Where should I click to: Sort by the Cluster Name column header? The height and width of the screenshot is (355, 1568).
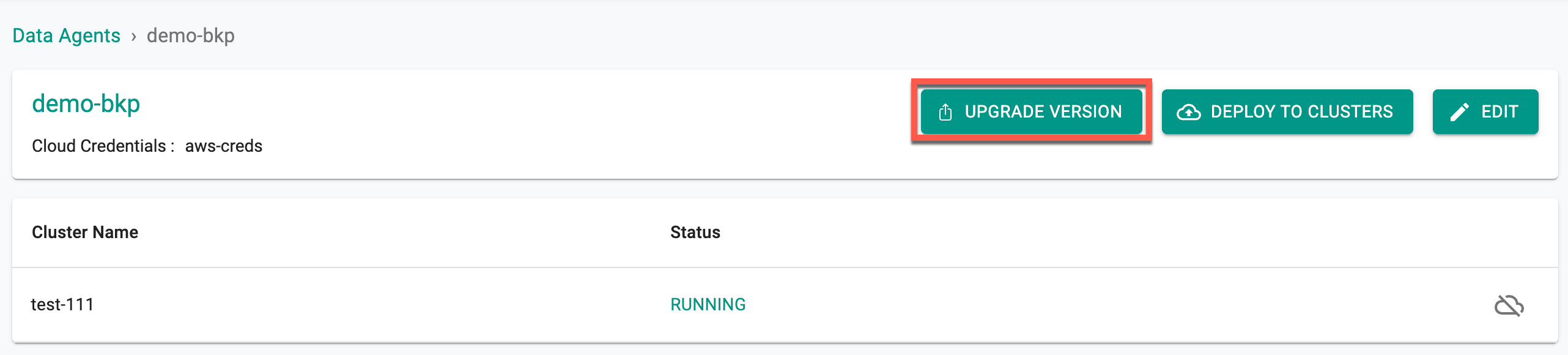pos(85,233)
